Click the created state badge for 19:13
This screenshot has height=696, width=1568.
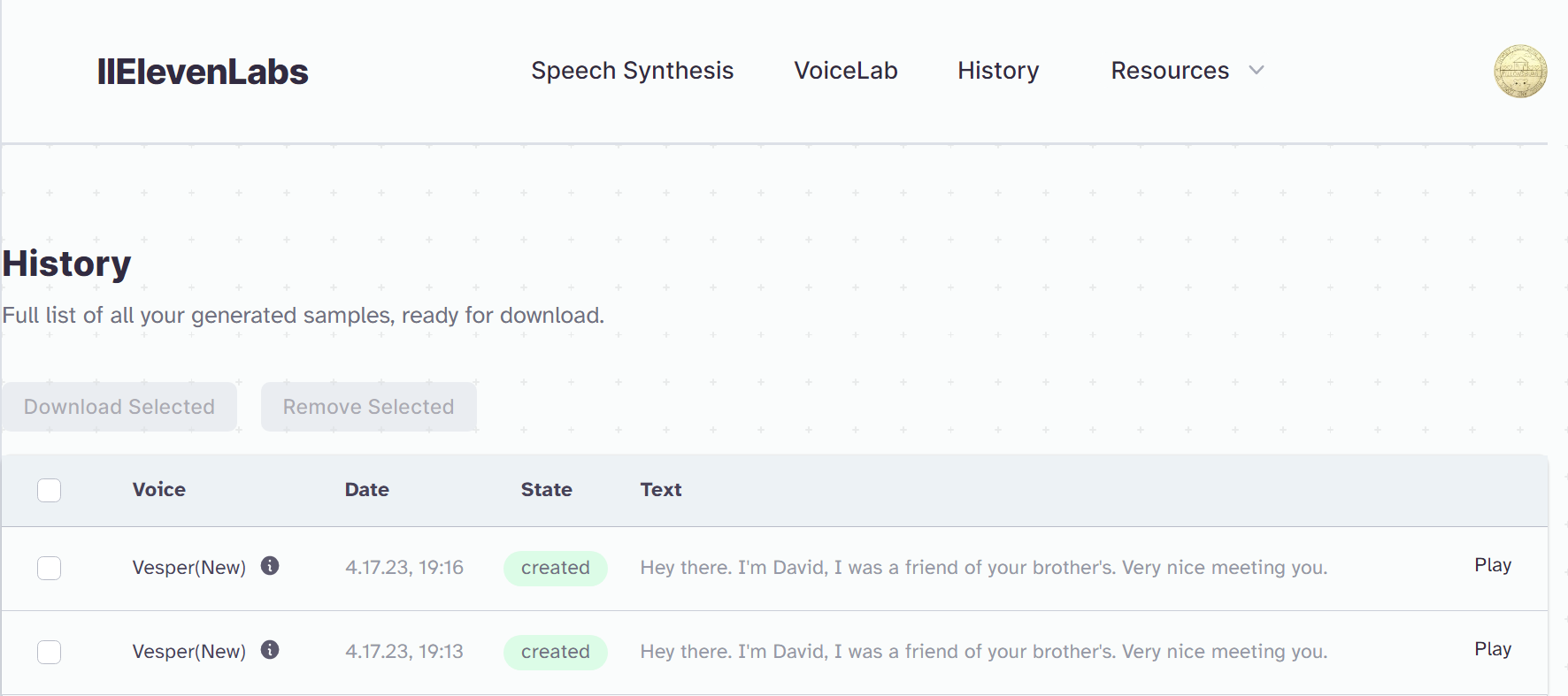pyautogui.click(x=555, y=652)
